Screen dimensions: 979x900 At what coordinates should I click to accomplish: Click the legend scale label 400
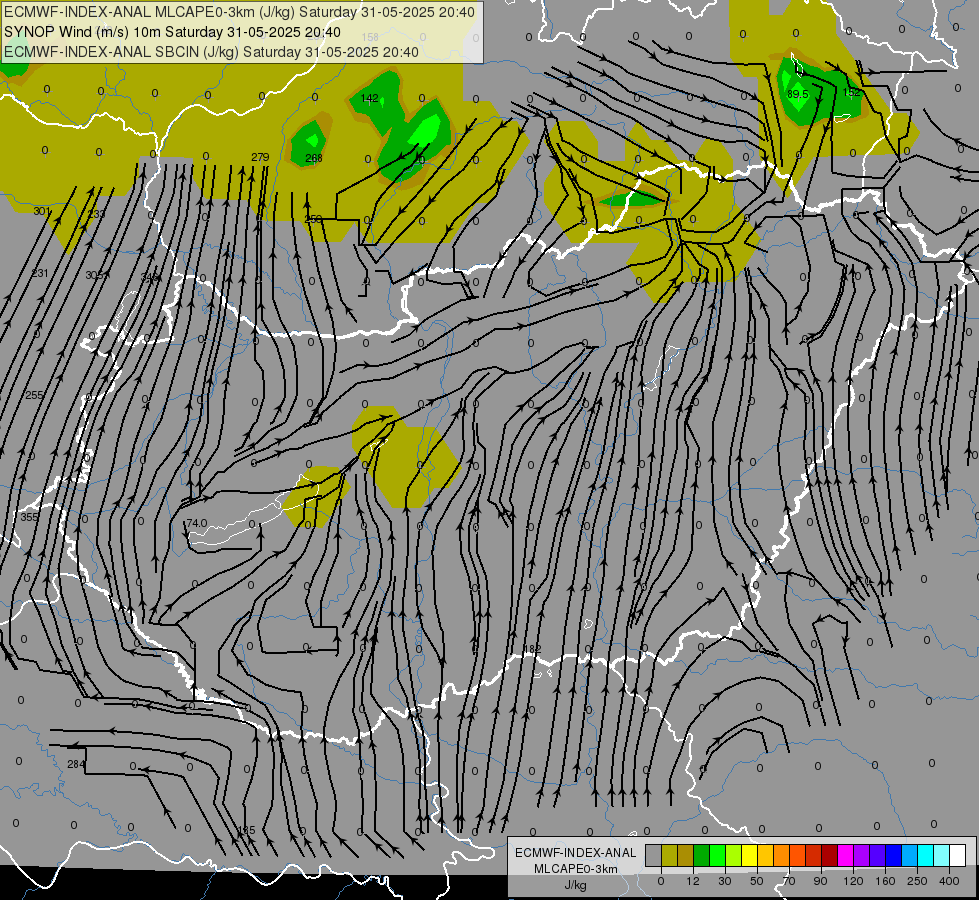tap(949, 881)
